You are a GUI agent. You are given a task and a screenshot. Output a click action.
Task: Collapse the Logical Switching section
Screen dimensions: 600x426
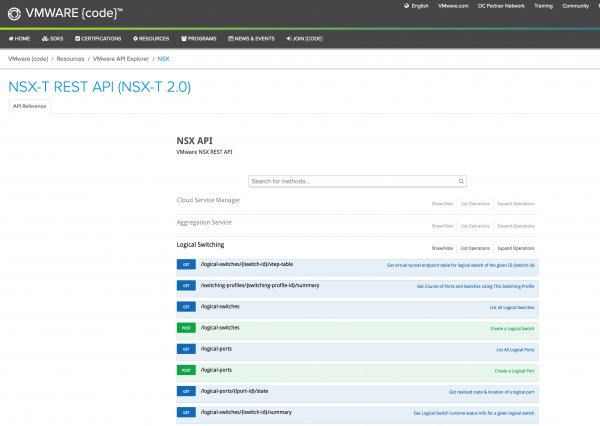point(201,245)
